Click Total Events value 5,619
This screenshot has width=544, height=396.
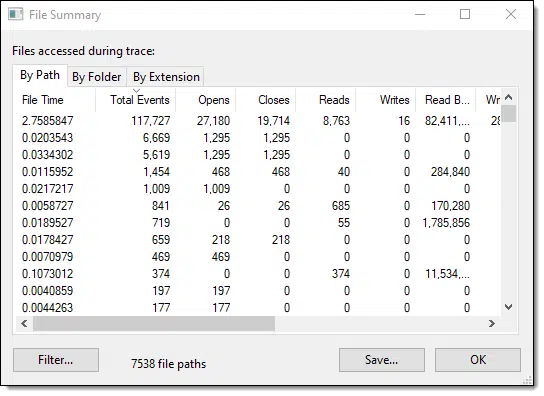tap(156, 155)
